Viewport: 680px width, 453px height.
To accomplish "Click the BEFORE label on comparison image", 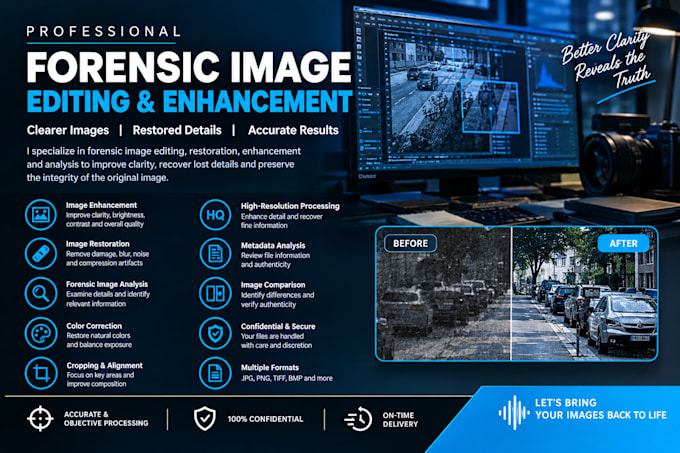I will tap(410, 243).
